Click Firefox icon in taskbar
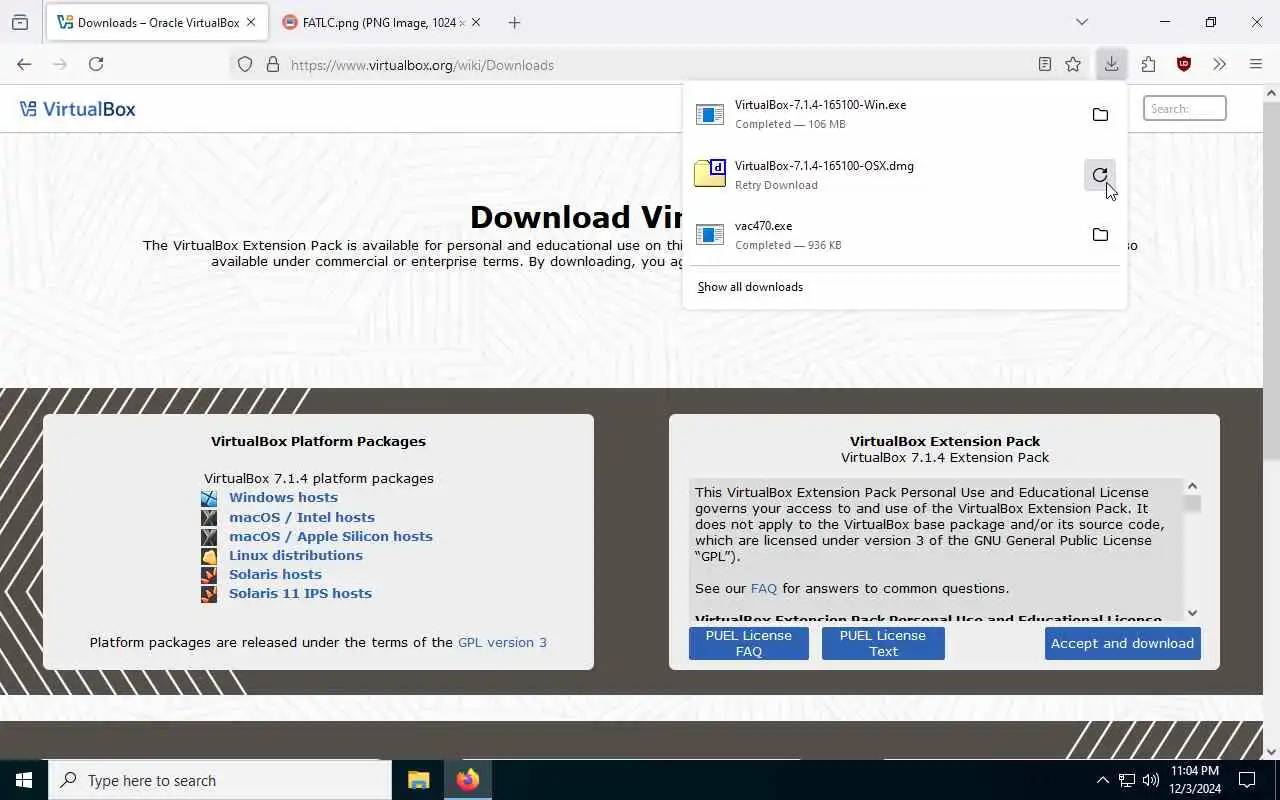This screenshot has height=800, width=1280. pyautogui.click(x=467, y=780)
